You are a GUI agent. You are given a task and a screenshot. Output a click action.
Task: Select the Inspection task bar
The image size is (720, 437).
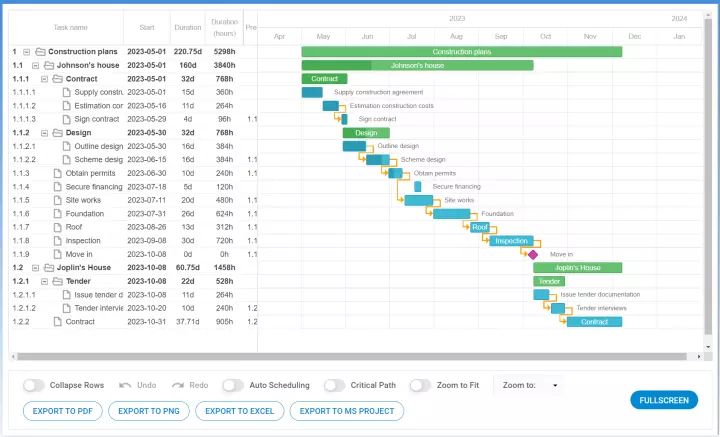pyautogui.click(x=511, y=241)
